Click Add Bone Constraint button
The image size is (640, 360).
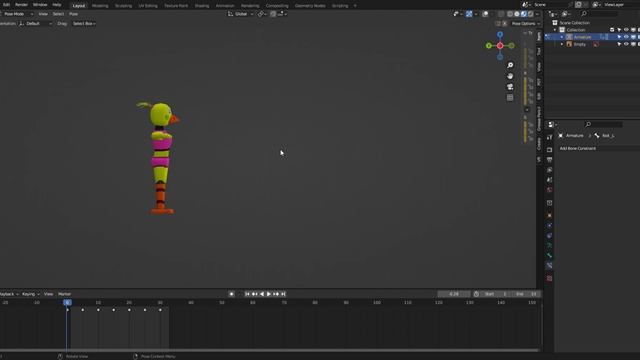[598, 149]
